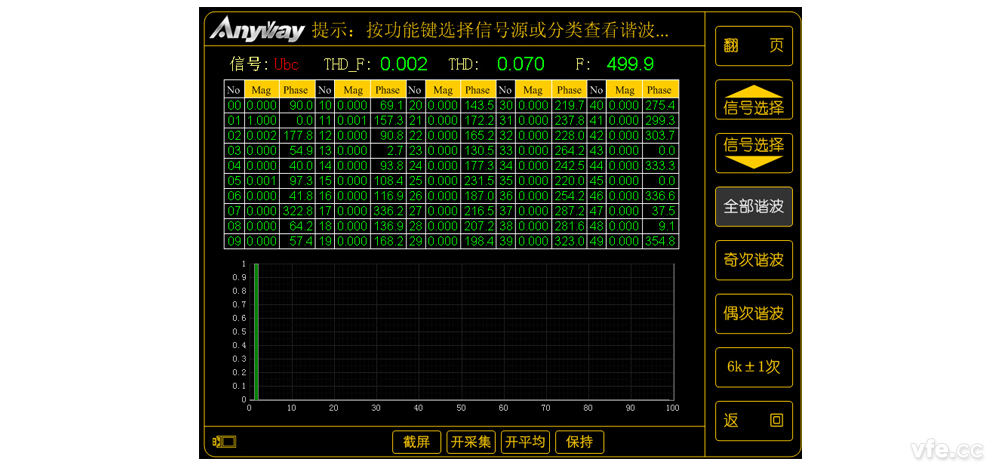The width and height of the screenshot is (1000, 470).
Task: Switch to 偶次谐波 even harmonics
Action: click(x=753, y=314)
